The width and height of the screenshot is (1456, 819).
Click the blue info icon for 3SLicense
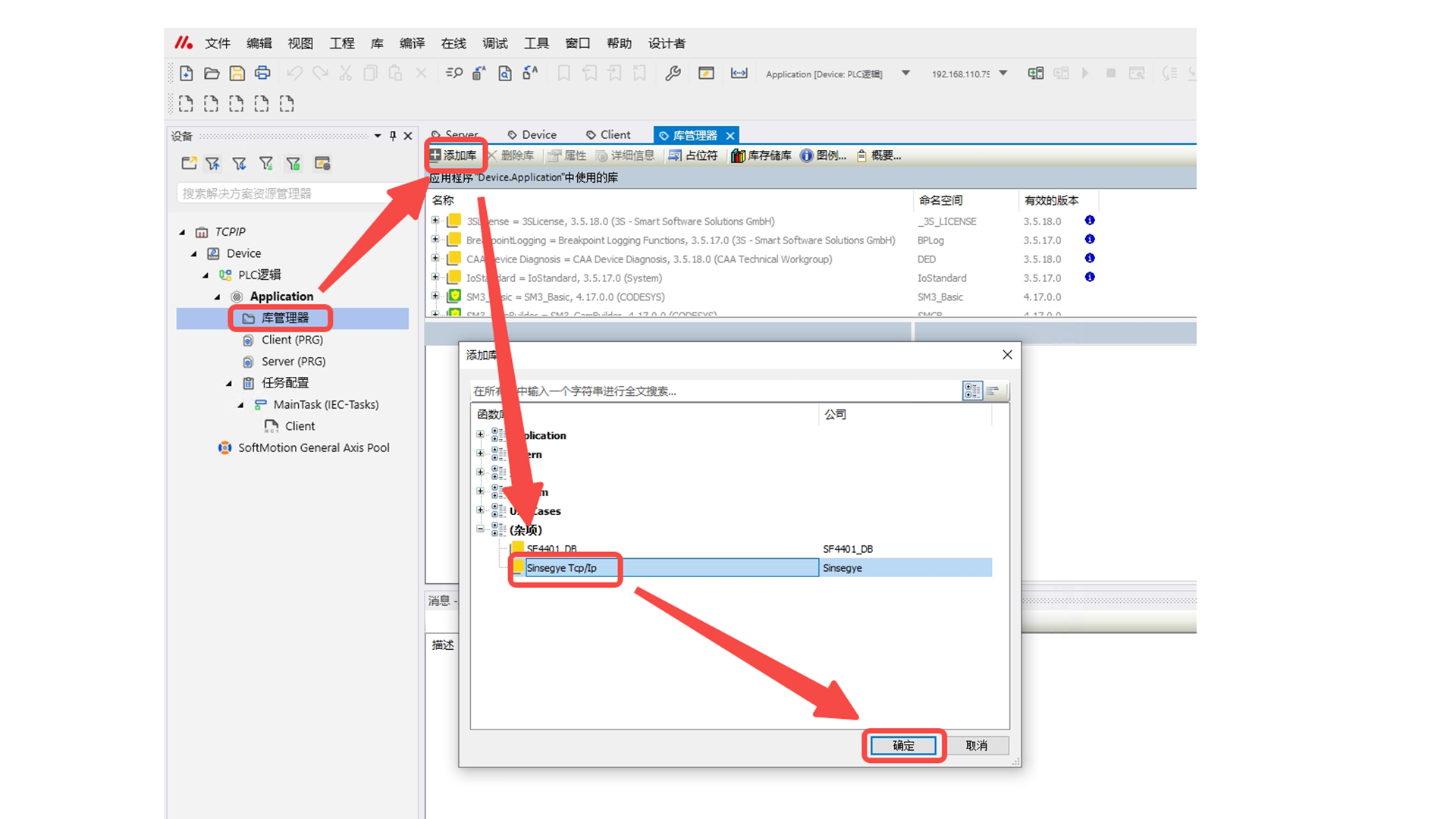(1089, 221)
